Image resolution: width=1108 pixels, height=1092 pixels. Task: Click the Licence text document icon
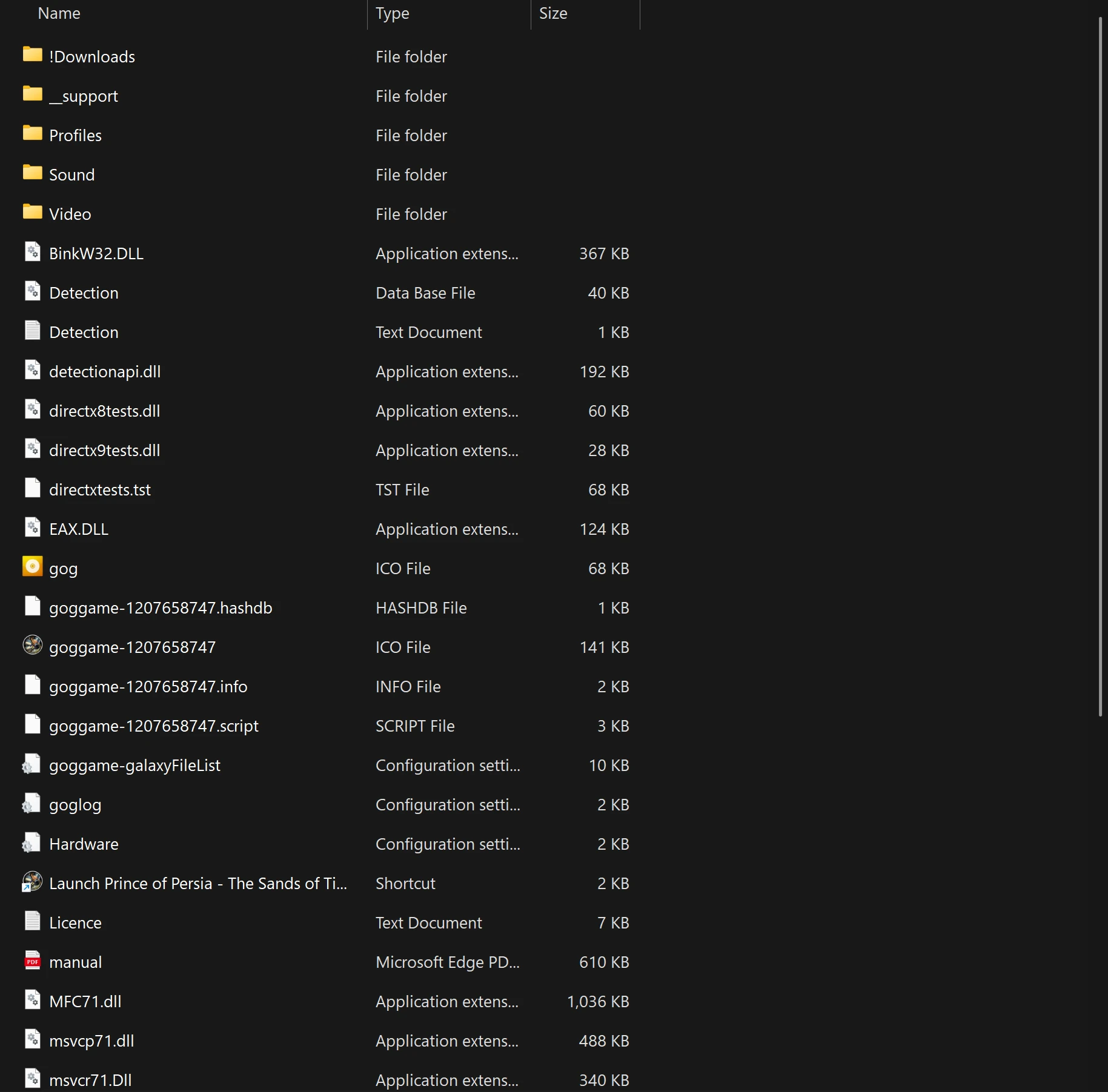(33, 921)
